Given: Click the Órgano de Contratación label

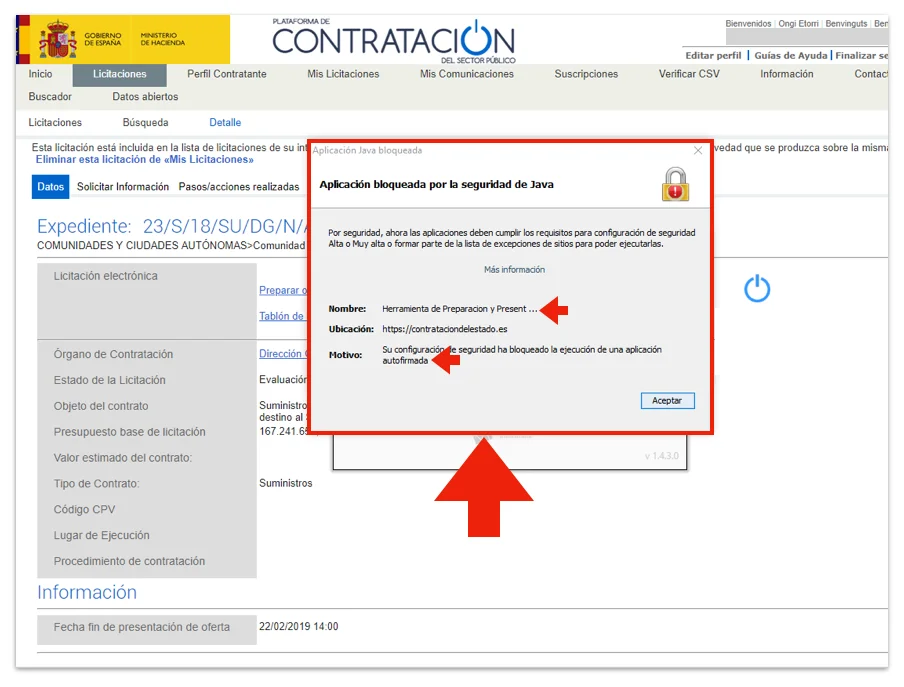Looking at the screenshot, I should point(113,354).
